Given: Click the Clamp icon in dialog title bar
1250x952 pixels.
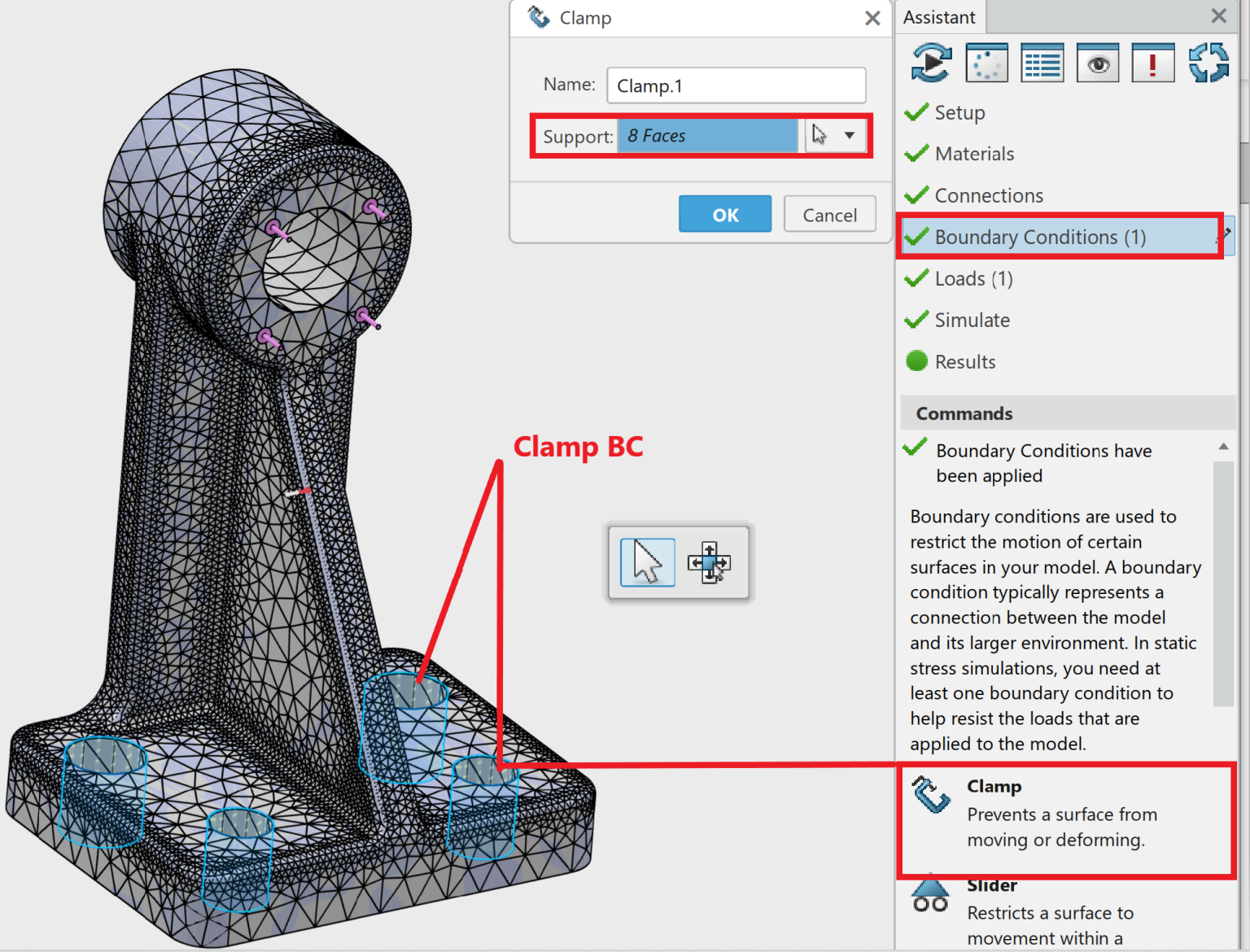Looking at the screenshot, I should pyautogui.click(x=539, y=17).
